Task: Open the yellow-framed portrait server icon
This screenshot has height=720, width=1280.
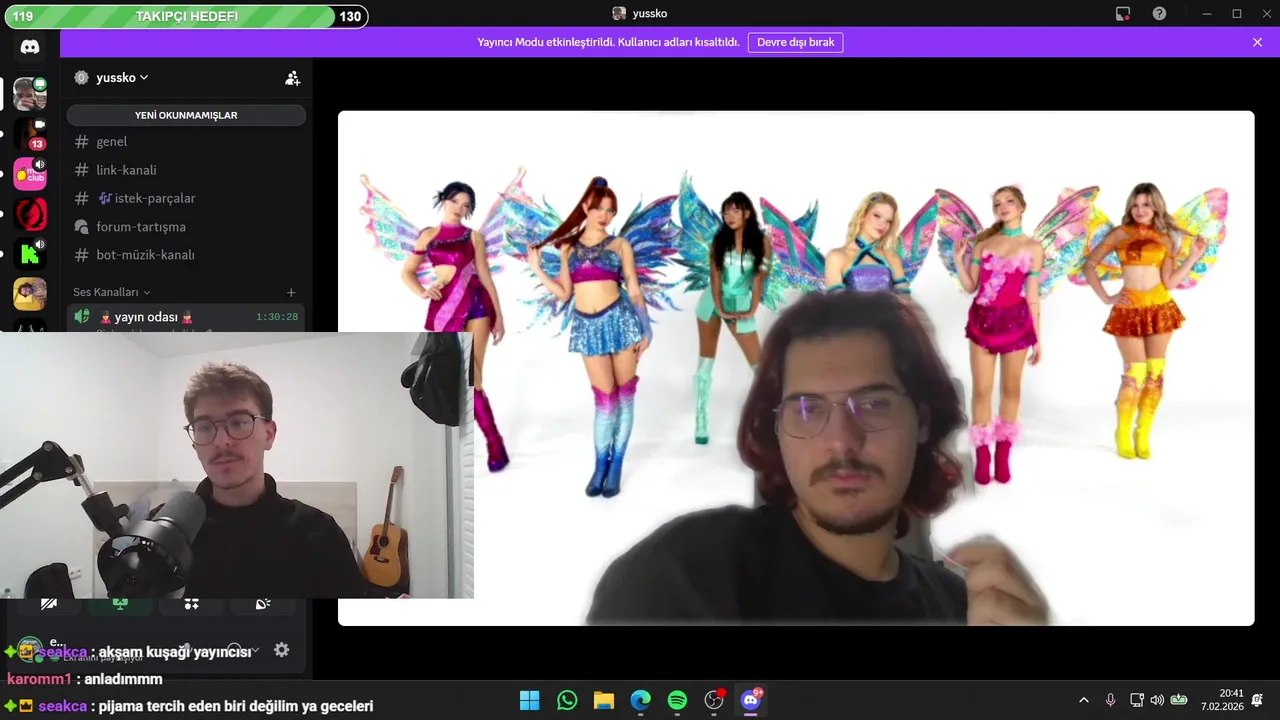Action: pos(30,294)
